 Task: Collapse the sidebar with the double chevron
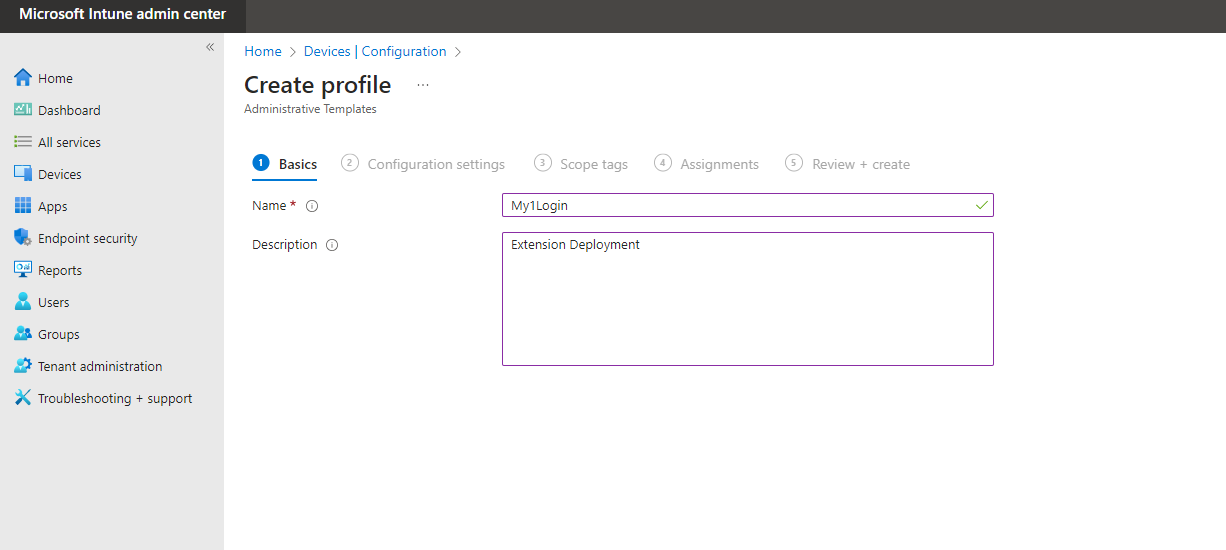click(210, 47)
